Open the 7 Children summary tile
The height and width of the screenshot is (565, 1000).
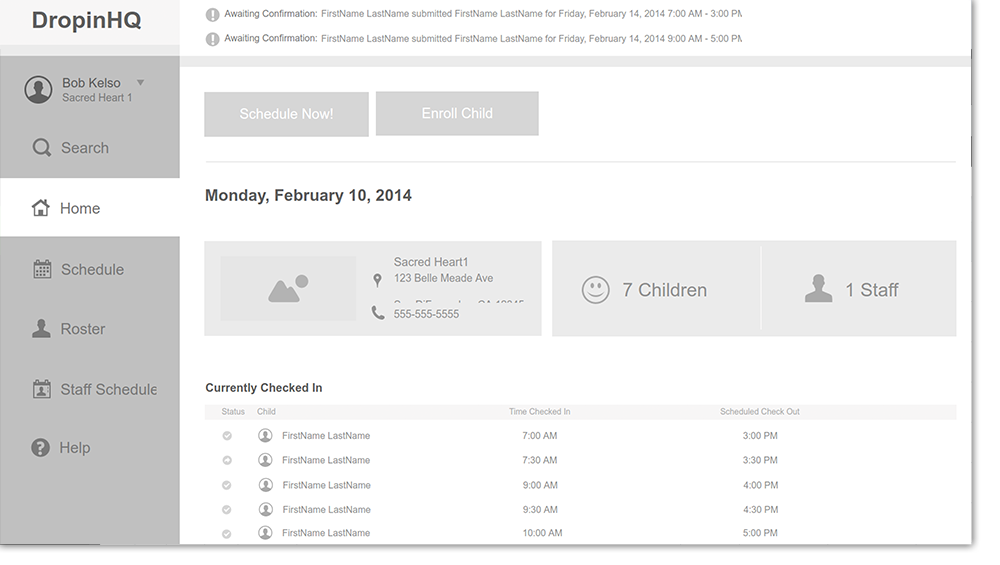click(x=656, y=289)
